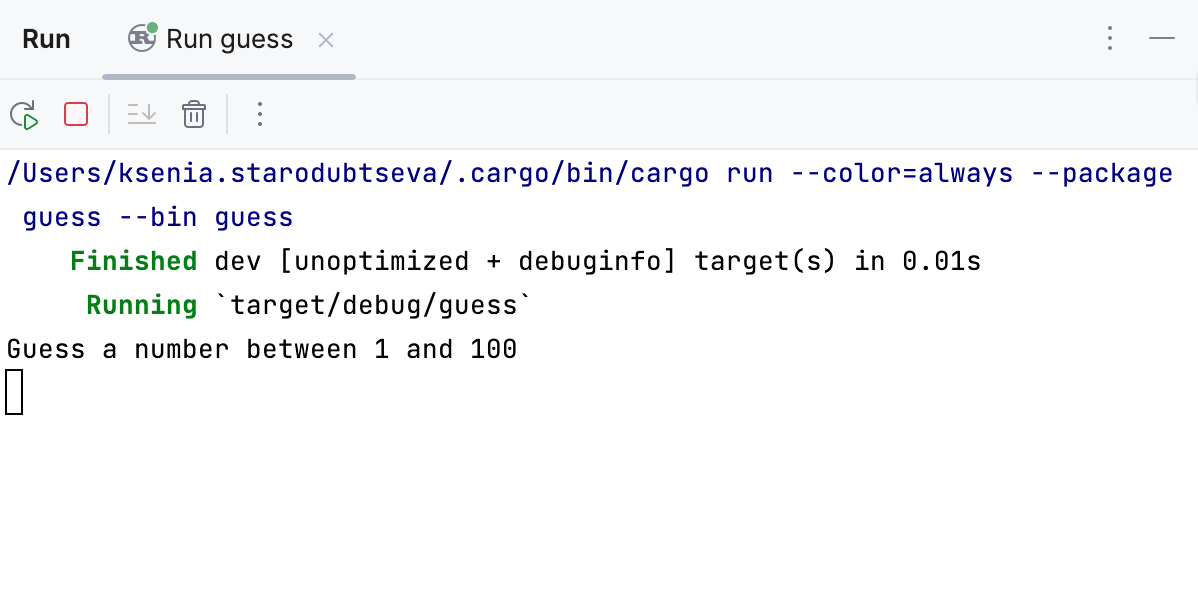Clear all console output with trash icon
Screen dimensions: 1198x606
pyautogui.click(x=194, y=114)
